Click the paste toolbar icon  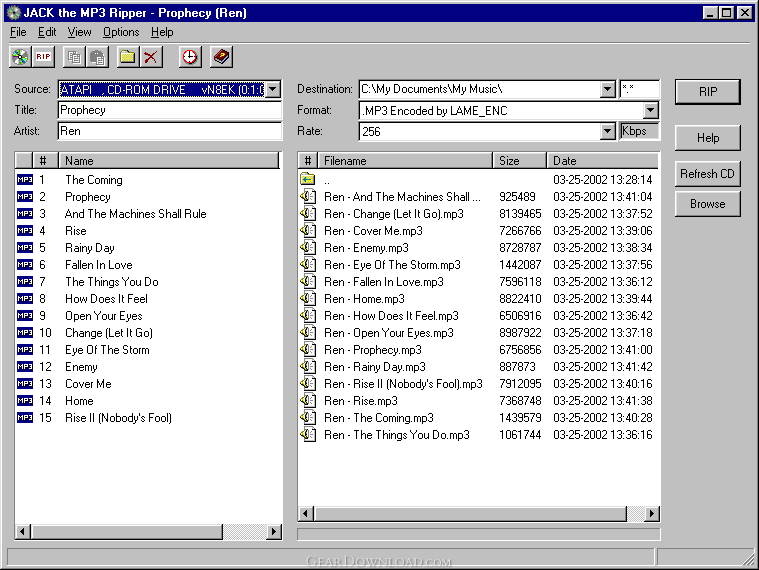tap(97, 57)
